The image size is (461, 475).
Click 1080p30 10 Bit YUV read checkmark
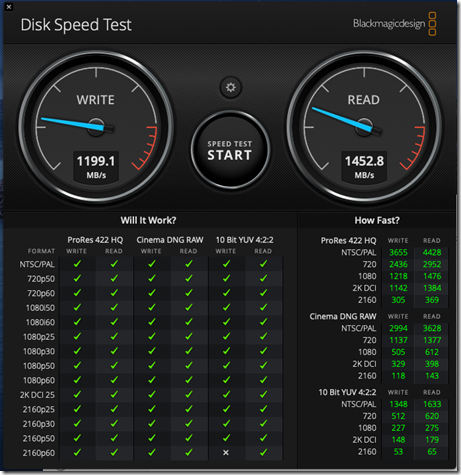coord(263,351)
